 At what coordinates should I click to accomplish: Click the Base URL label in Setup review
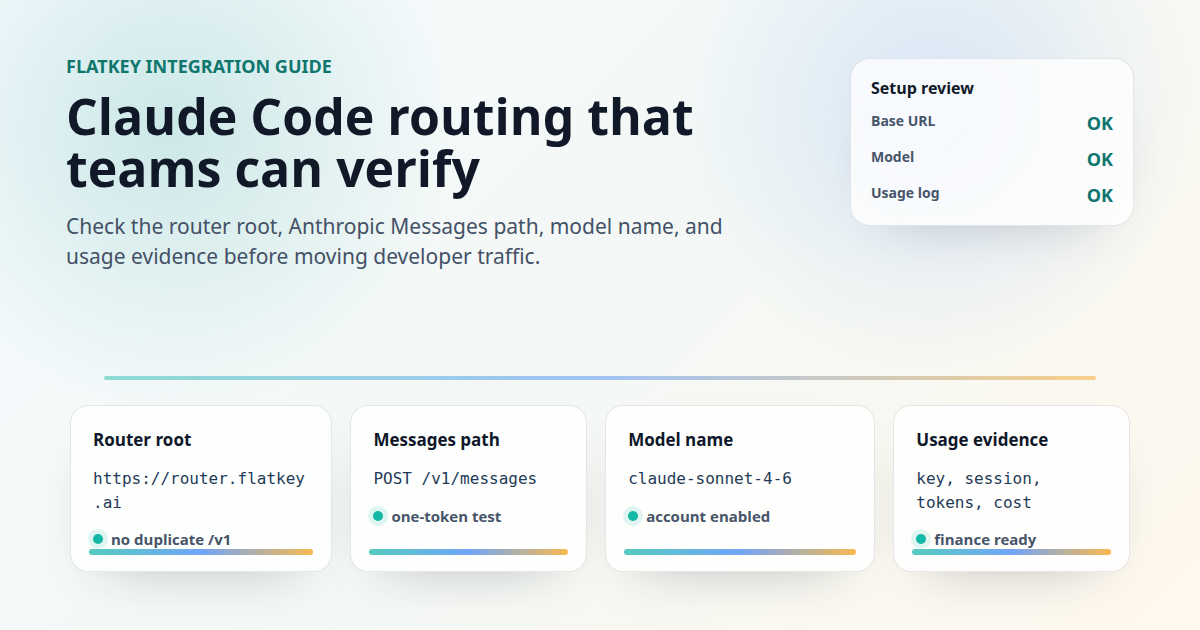(903, 121)
